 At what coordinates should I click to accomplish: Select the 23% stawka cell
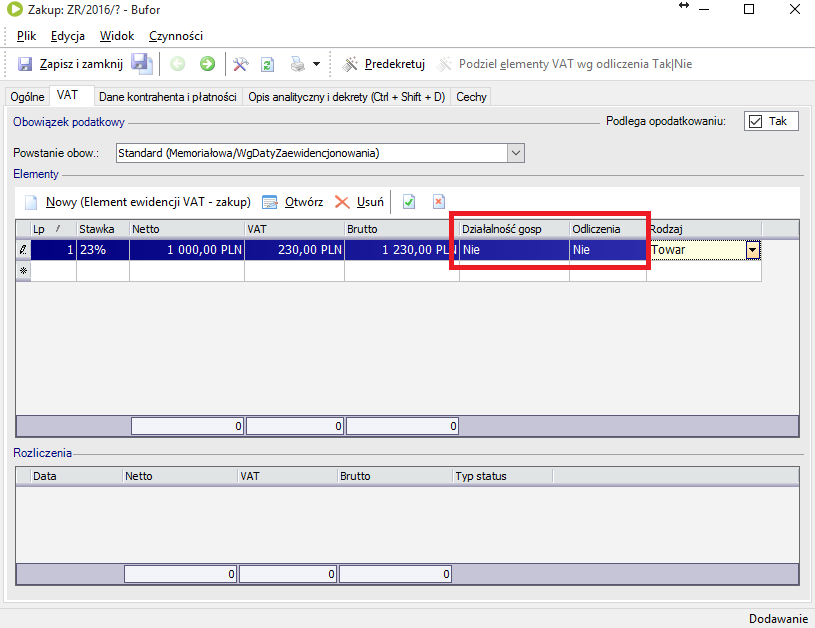103,250
